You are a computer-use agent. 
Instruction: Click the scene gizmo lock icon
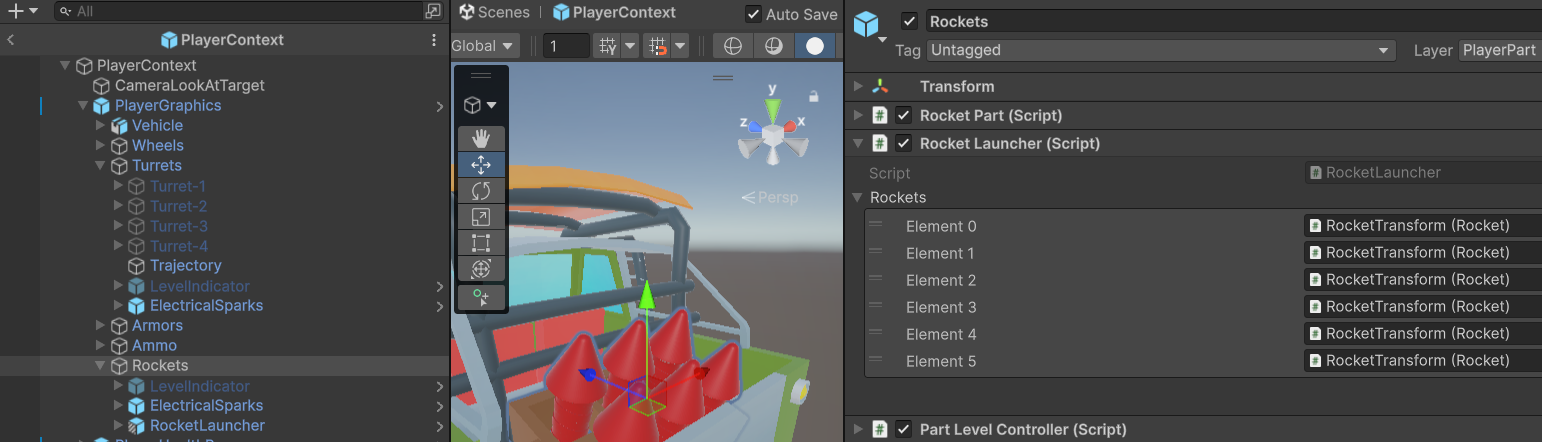tap(814, 97)
